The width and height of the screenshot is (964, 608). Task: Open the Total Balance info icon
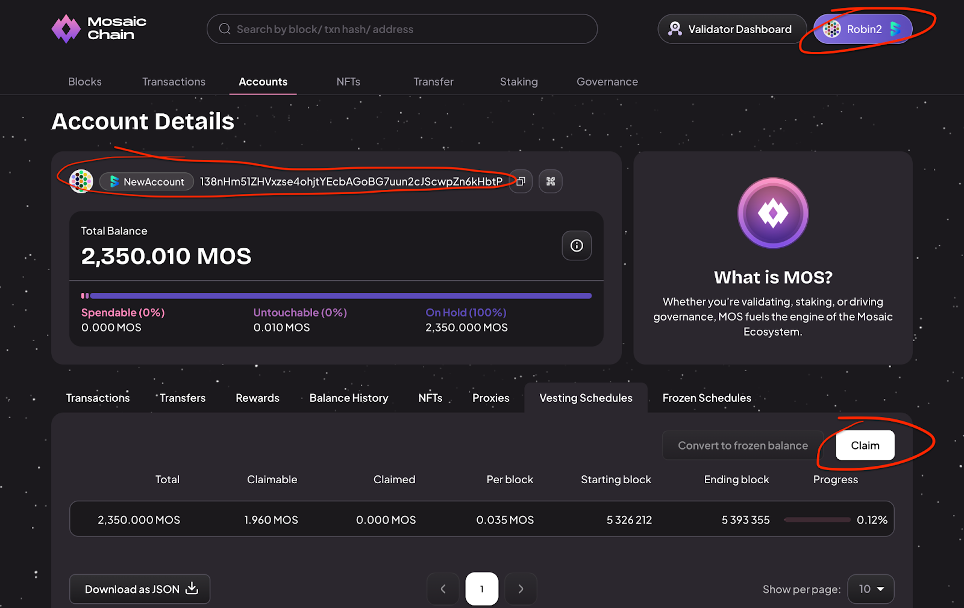click(x=577, y=245)
